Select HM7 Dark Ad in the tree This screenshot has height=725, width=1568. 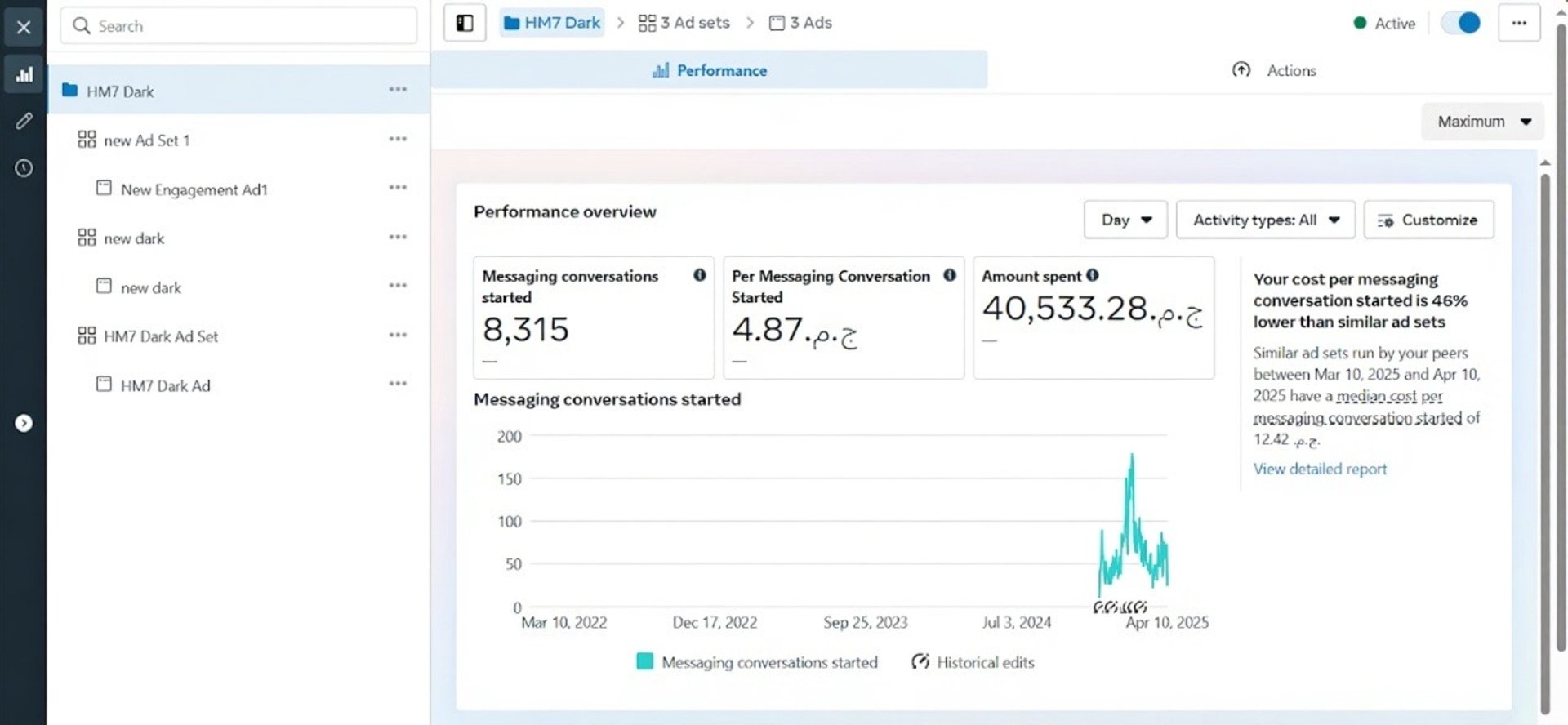[166, 385]
